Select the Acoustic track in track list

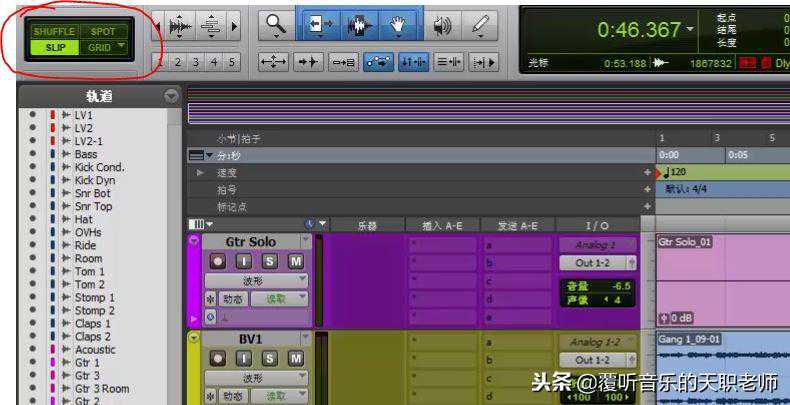pos(95,350)
